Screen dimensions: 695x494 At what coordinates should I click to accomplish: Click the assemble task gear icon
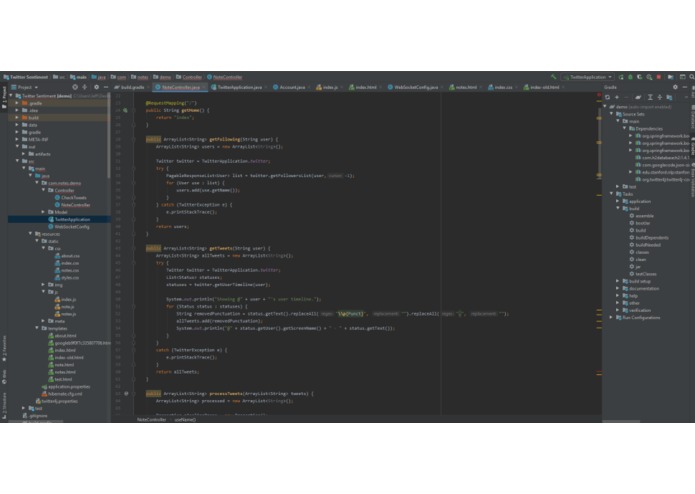[x=632, y=216]
